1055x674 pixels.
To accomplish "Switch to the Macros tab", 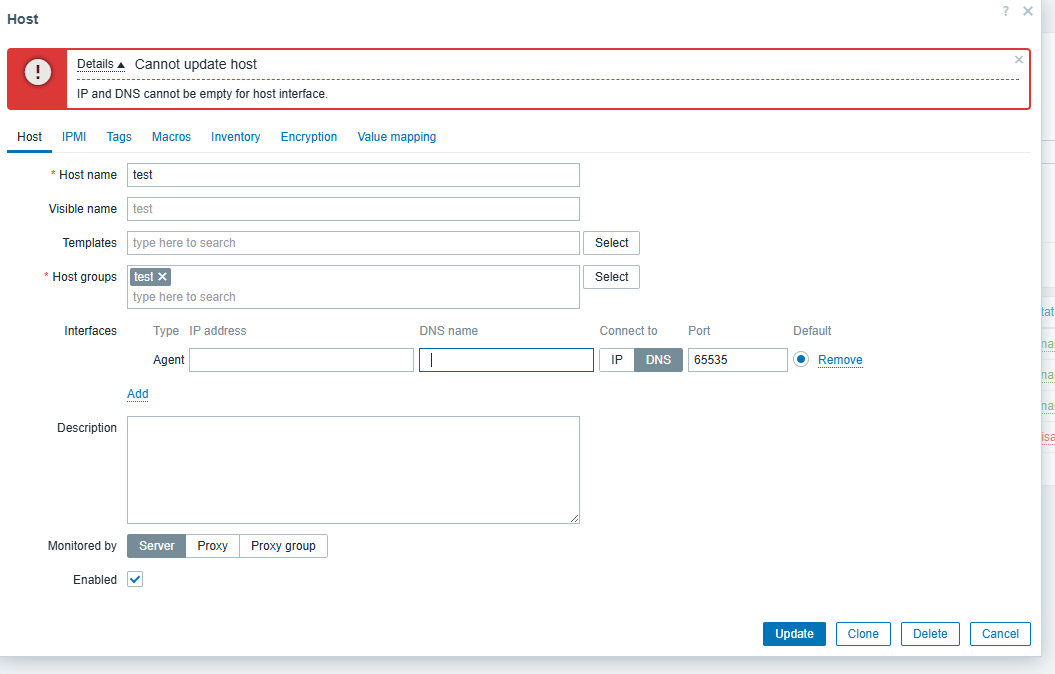I will point(171,137).
